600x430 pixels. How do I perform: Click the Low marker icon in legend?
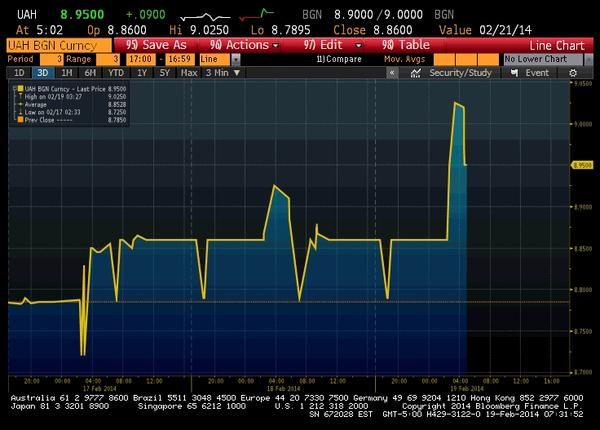[x=21, y=112]
